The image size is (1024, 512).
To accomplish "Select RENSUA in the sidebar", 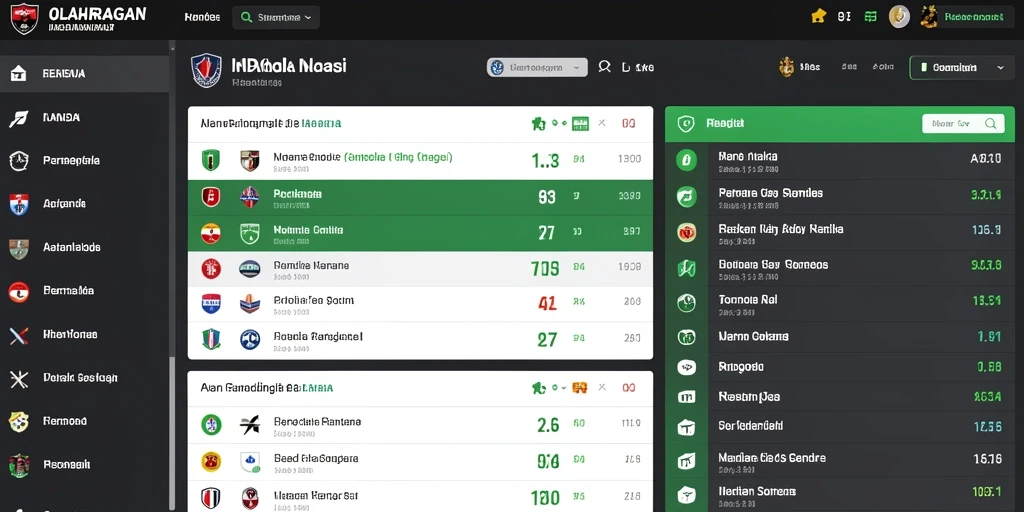I will pyautogui.click(x=84, y=74).
